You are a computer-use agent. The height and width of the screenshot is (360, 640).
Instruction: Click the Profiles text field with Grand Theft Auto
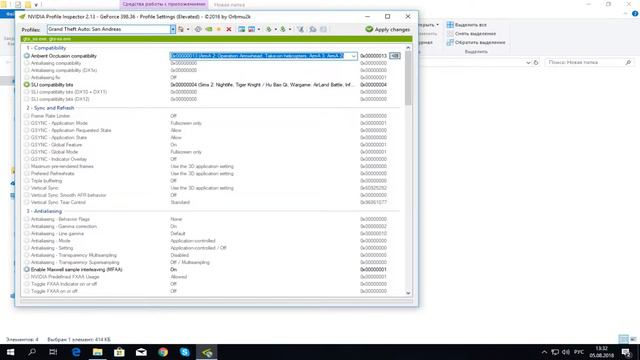click(x=109, y=29)
